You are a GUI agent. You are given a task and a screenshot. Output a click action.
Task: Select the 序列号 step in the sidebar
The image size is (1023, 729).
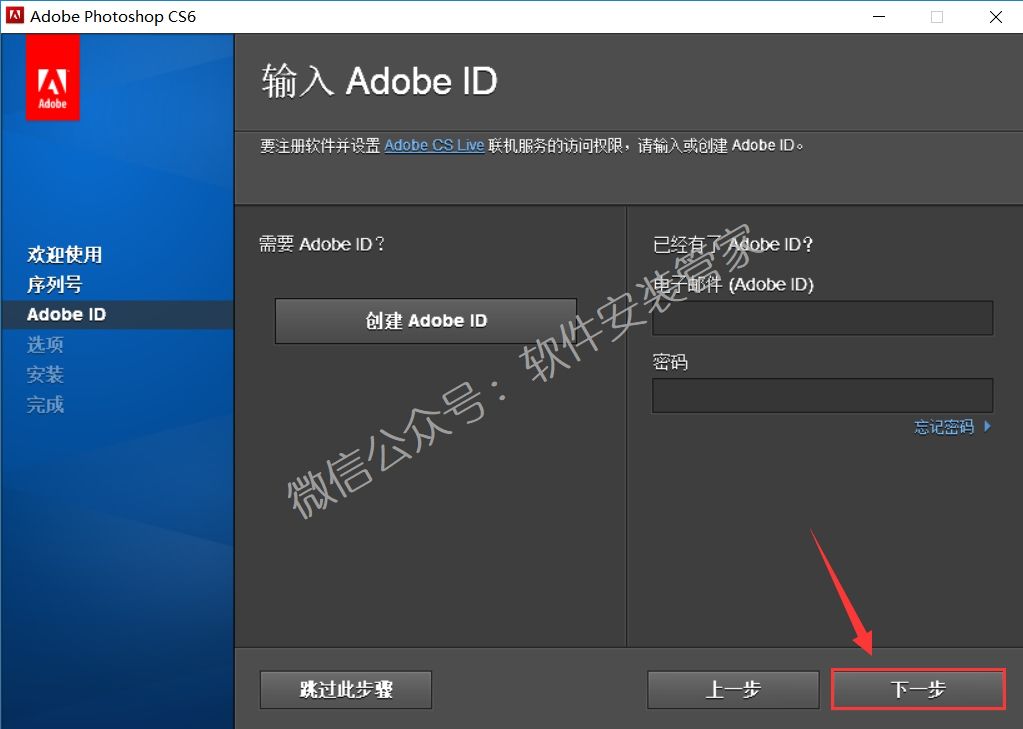[55, 285]
